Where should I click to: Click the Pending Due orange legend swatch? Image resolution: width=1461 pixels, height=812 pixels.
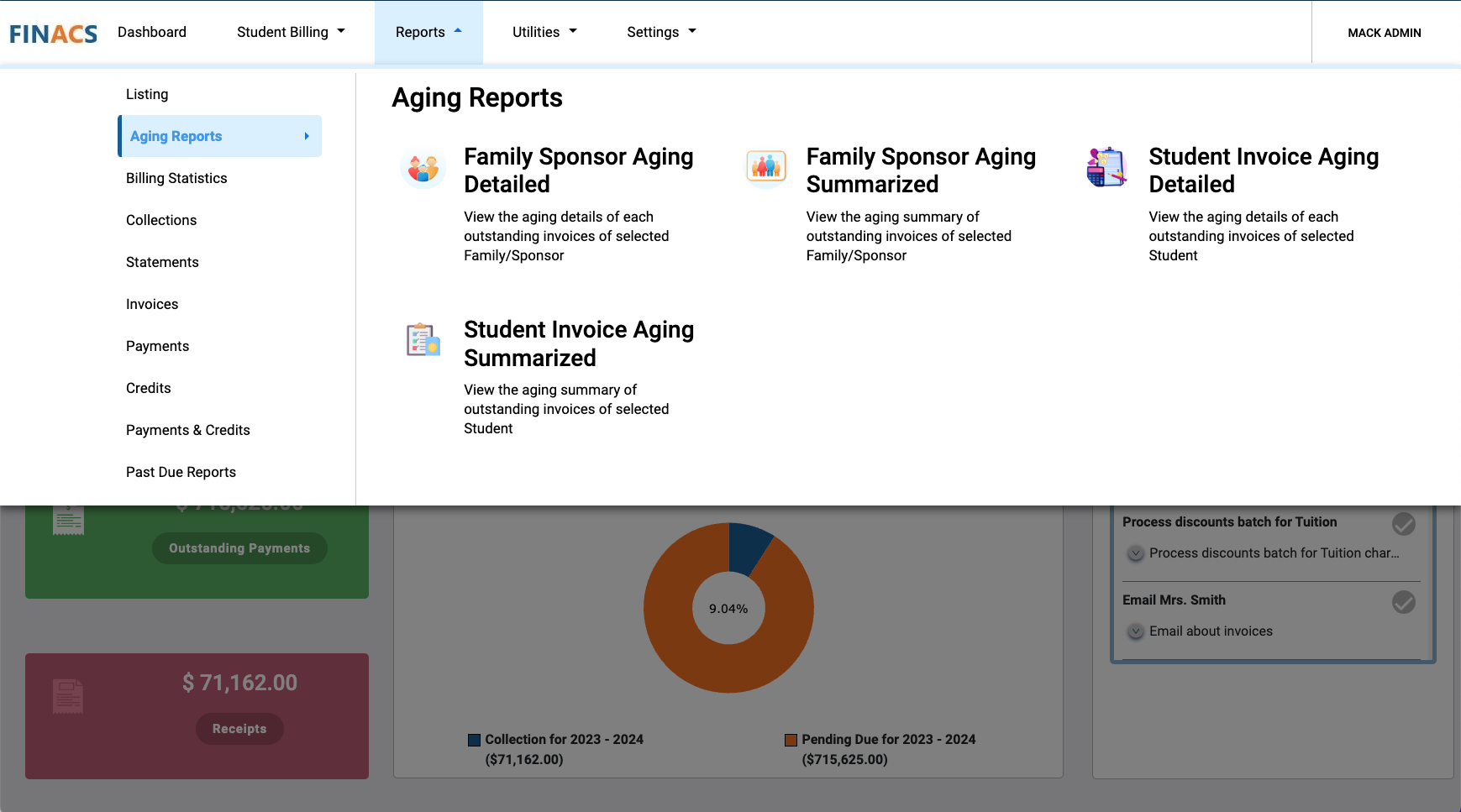(791, 740)
